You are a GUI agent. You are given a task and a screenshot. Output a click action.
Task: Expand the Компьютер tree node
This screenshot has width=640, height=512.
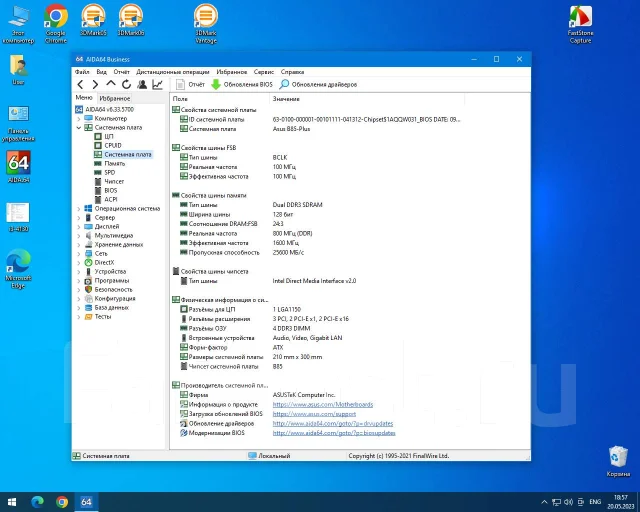(x=79, y=119)
